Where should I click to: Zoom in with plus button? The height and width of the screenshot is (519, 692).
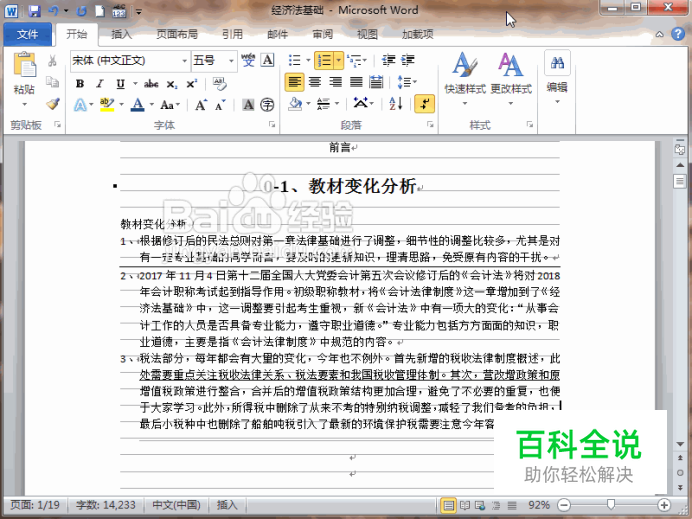(x=664, y=505)
